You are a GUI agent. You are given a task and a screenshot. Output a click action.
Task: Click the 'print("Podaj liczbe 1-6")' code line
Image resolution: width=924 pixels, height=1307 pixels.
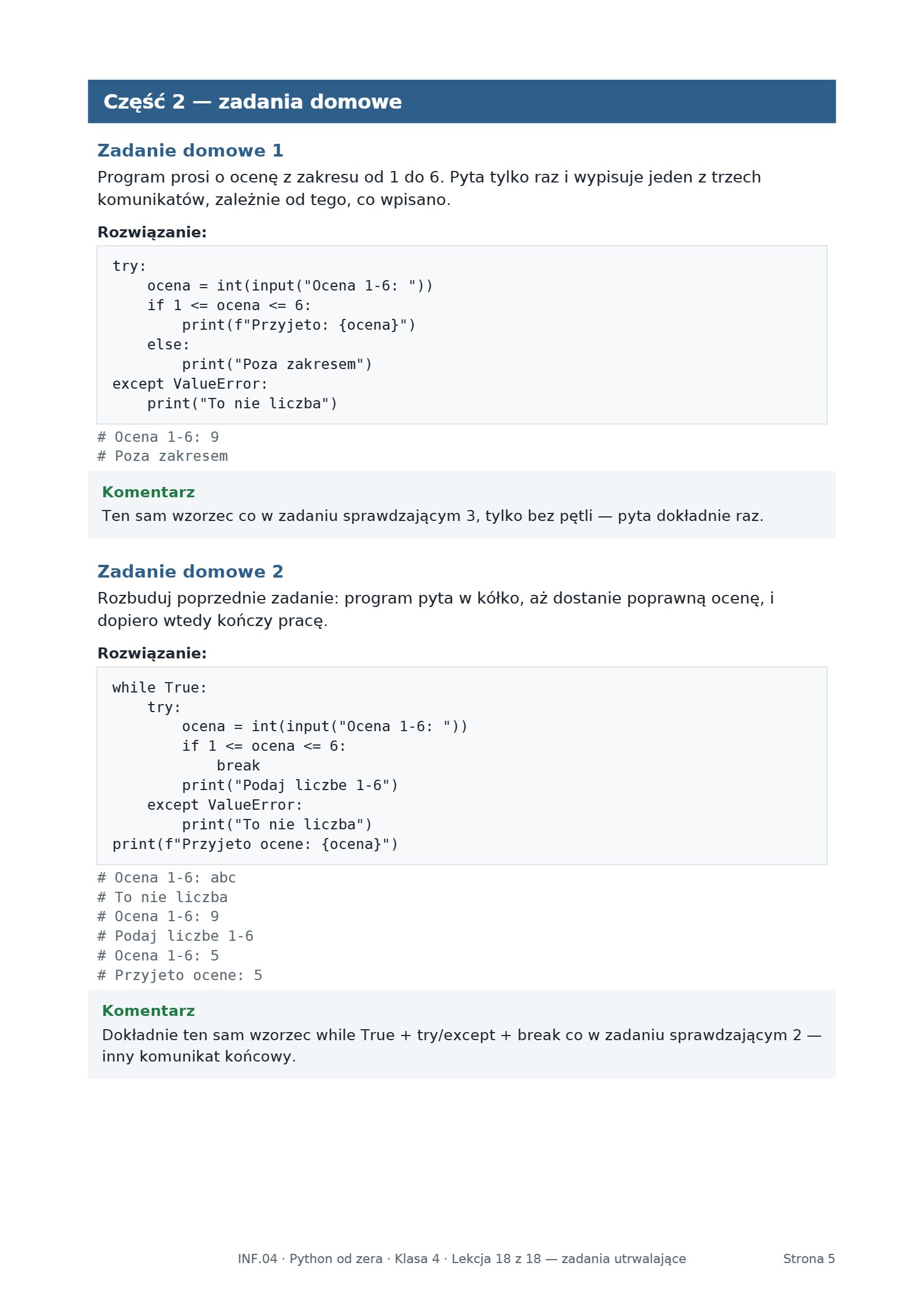(x=290, y=785)
